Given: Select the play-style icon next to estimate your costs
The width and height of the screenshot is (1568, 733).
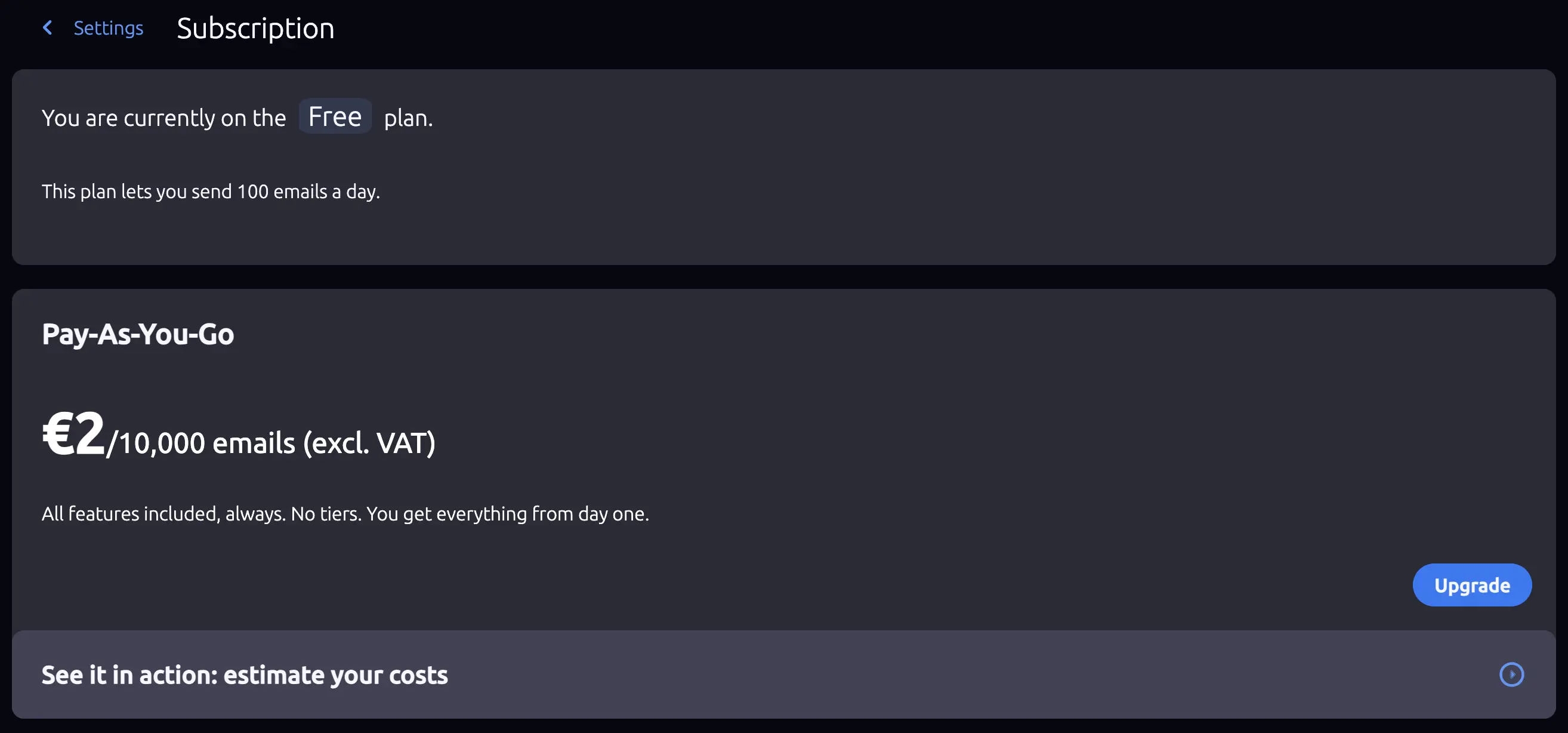Looking at the screenshot, I should pyautogui.click(x=1511, y=675).
